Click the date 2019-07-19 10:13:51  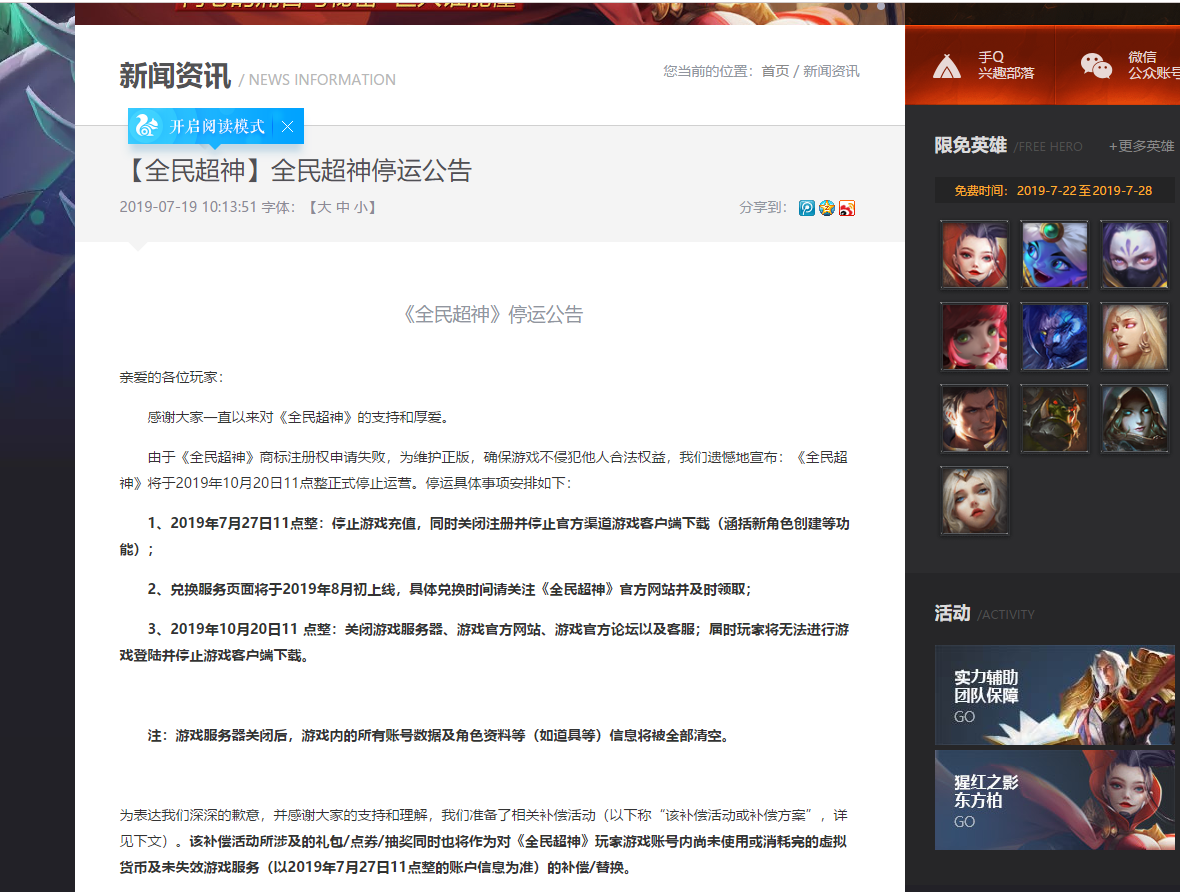(188, 207)
